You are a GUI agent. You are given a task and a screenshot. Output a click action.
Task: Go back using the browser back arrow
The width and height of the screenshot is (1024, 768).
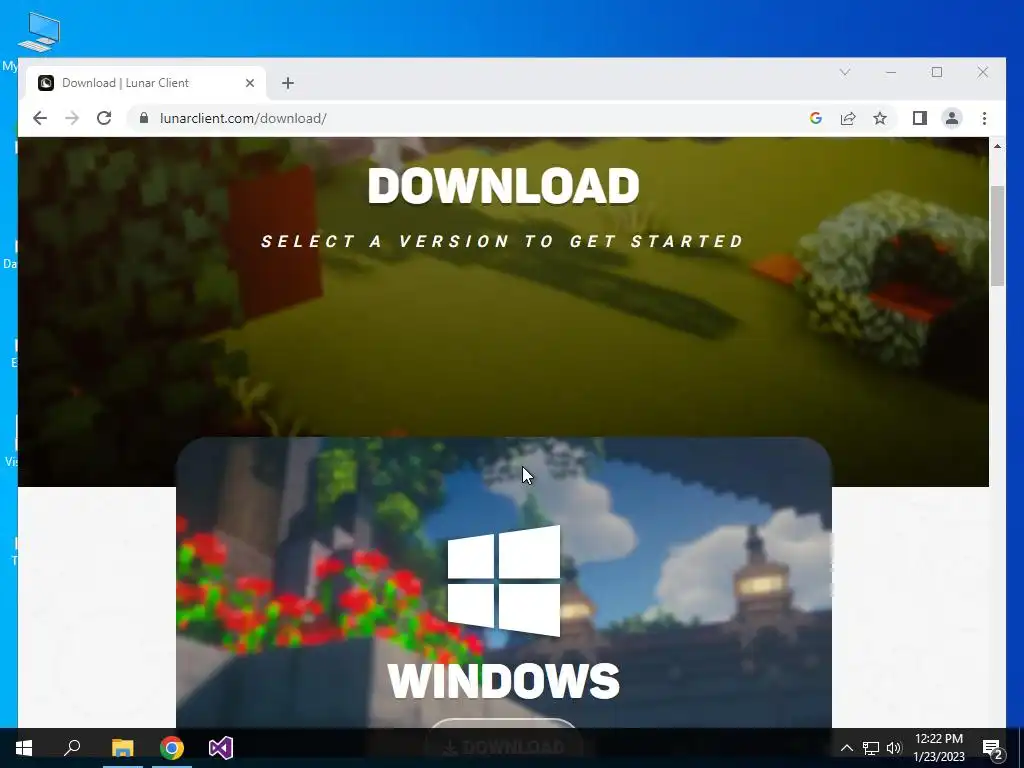point(40,118)
